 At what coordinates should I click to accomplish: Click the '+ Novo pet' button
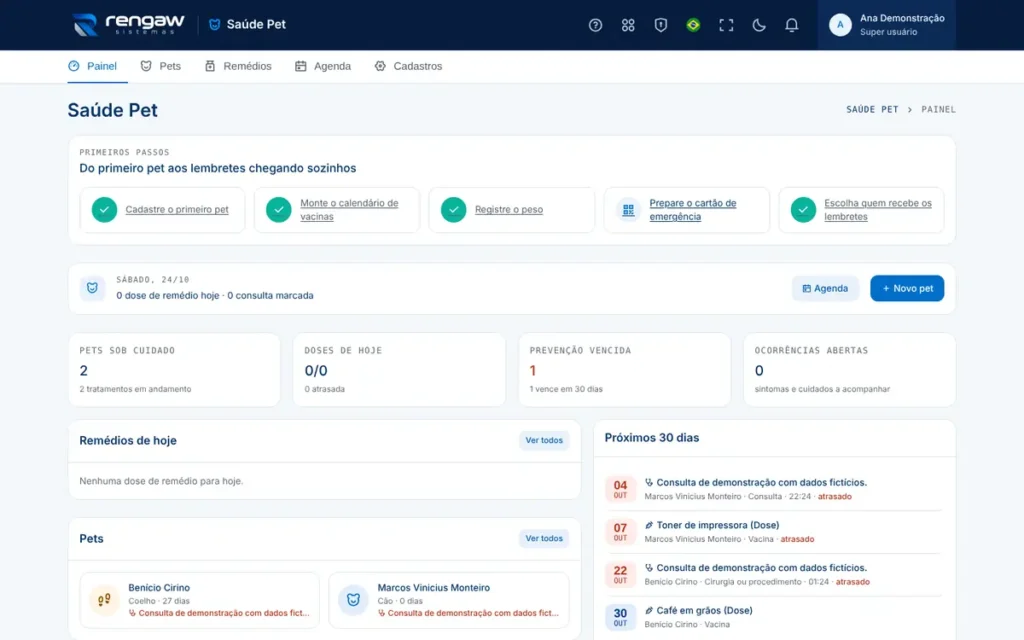click(906, 288)
